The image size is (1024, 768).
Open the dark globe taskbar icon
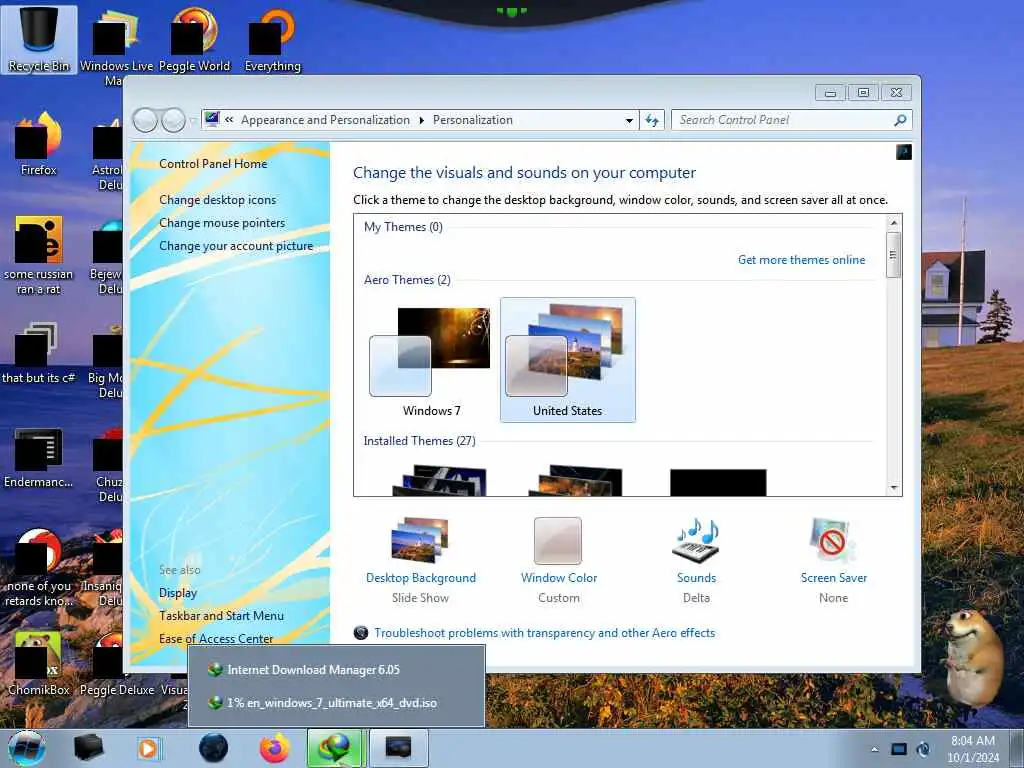[x=214, y=748]
